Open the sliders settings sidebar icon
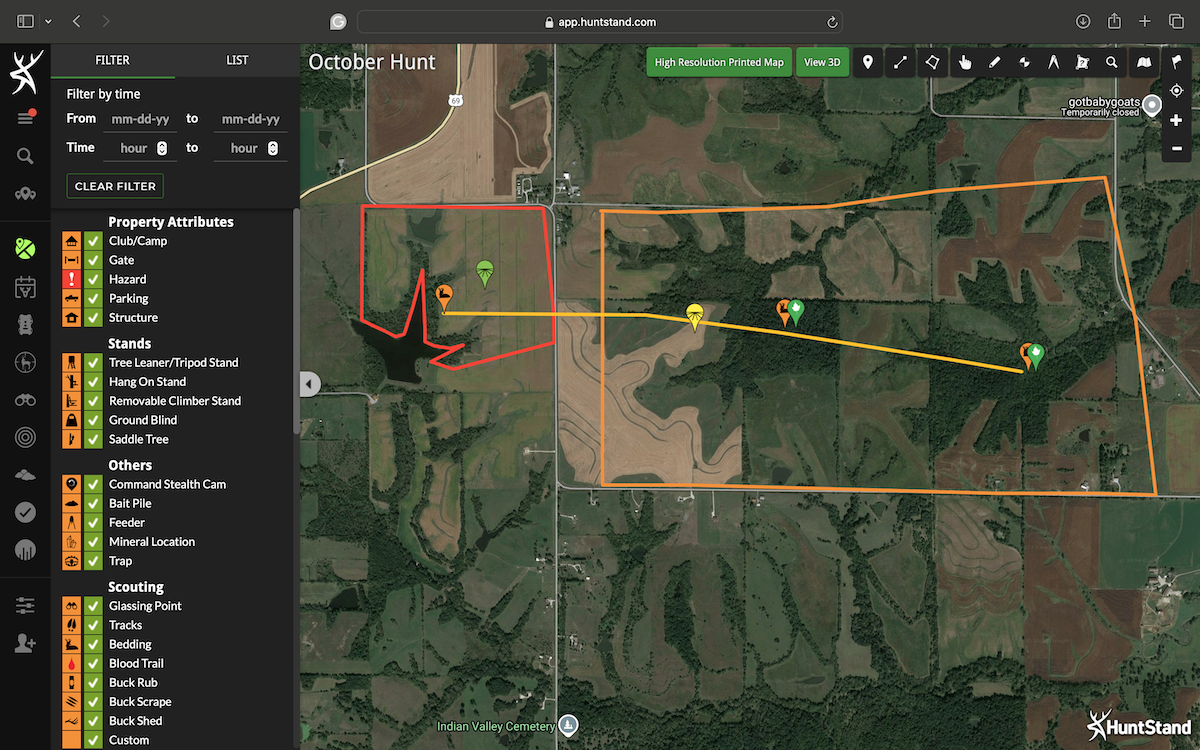Screen dimensions: 1200x750 [x=25, y=606]
